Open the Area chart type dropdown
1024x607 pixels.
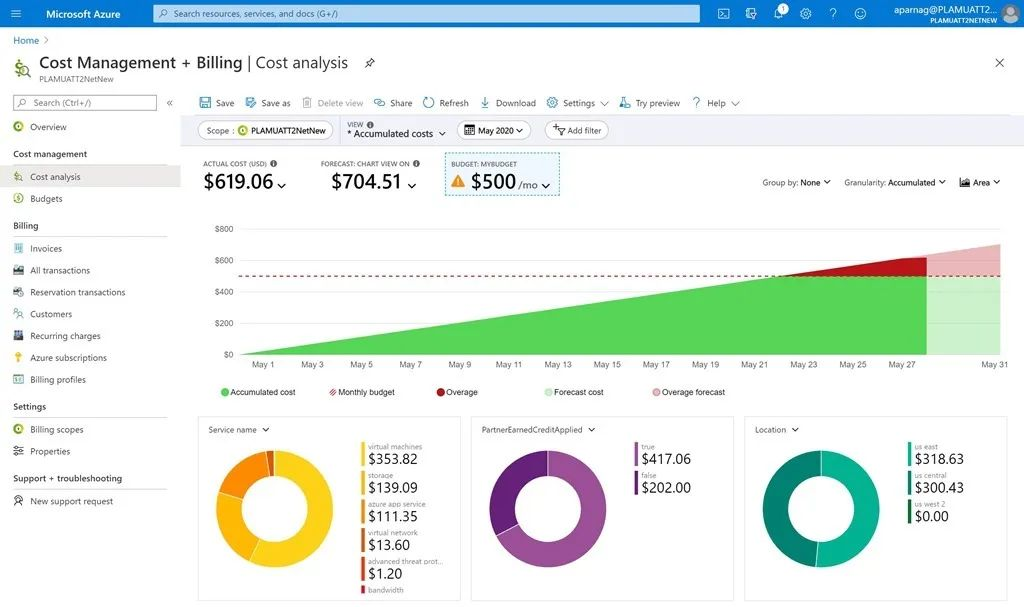point(980,182)
